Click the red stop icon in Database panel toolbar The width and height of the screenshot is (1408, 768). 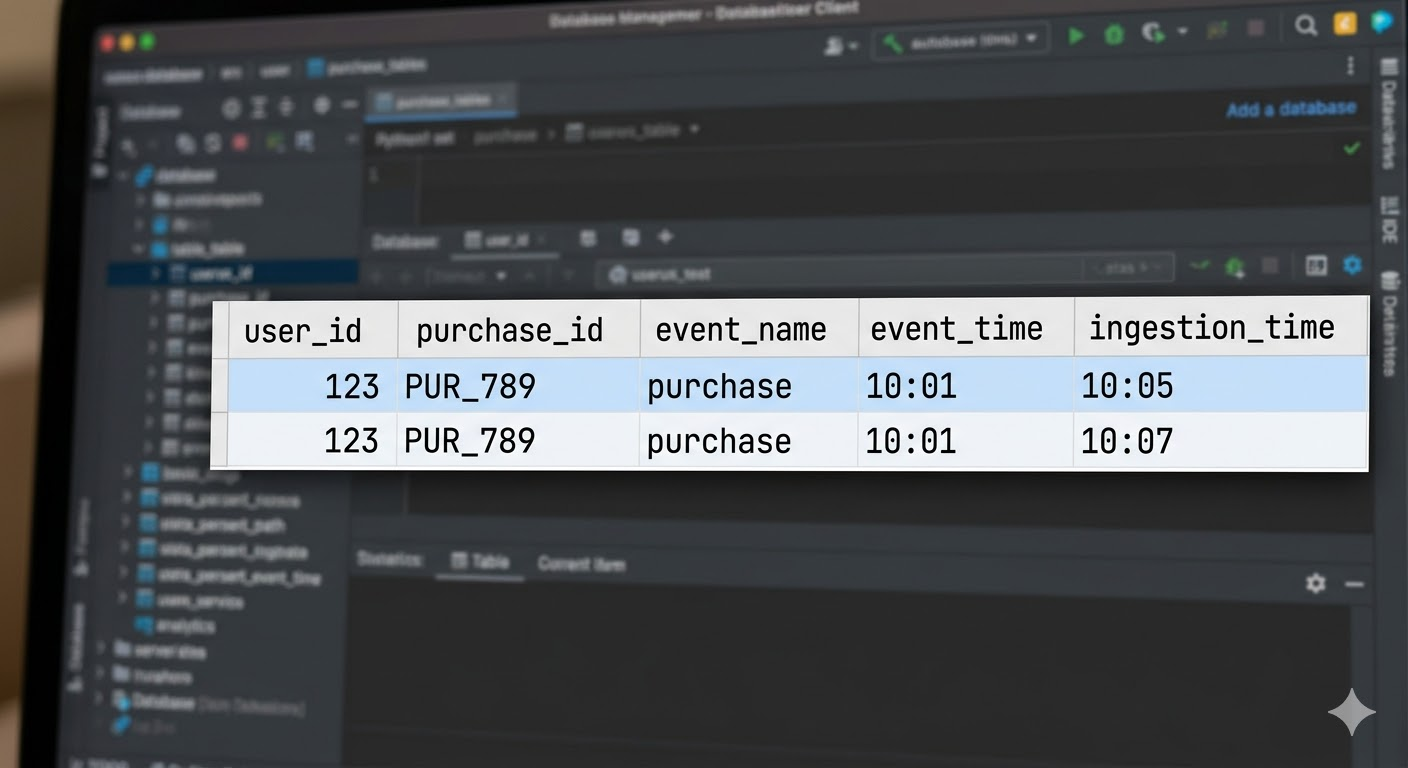point(240,143)
